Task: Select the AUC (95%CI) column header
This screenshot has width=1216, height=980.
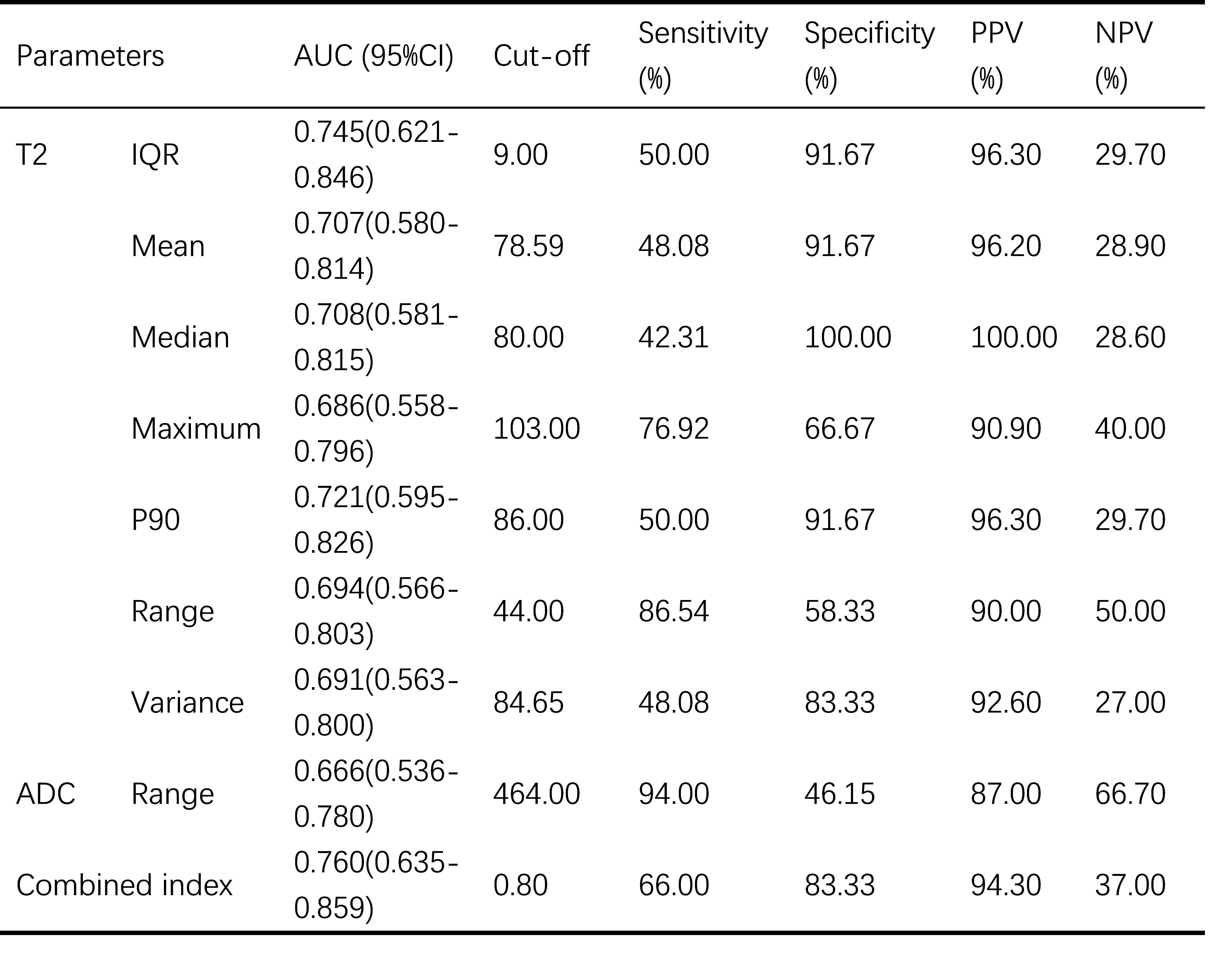Action: [374, 56]
